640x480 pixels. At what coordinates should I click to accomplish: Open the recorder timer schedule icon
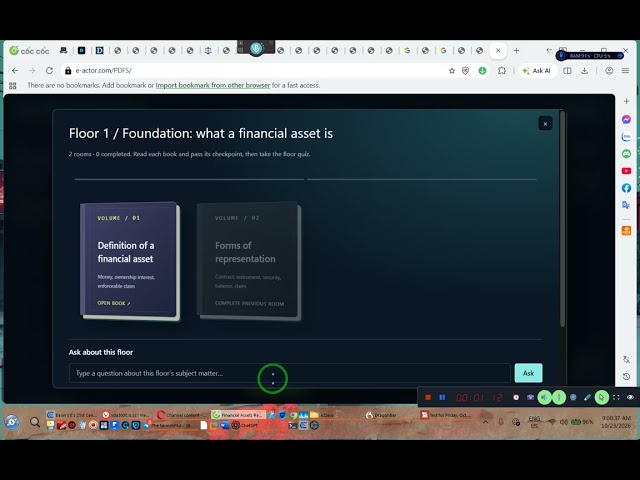pyautogui.click(x=516, y=397)
